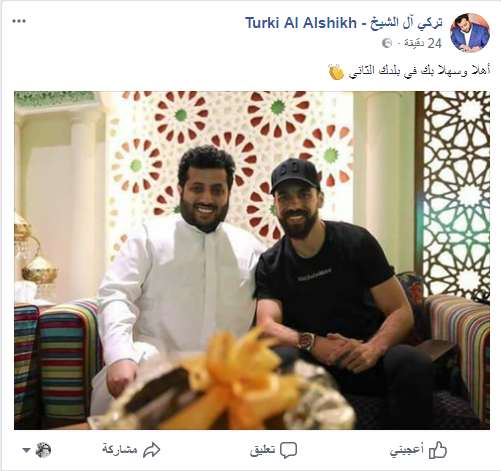Image resolution: width=501 pixels, height=471 pixels.
Task: Click the wristwatch in the photo
Action: coord(306,340)
